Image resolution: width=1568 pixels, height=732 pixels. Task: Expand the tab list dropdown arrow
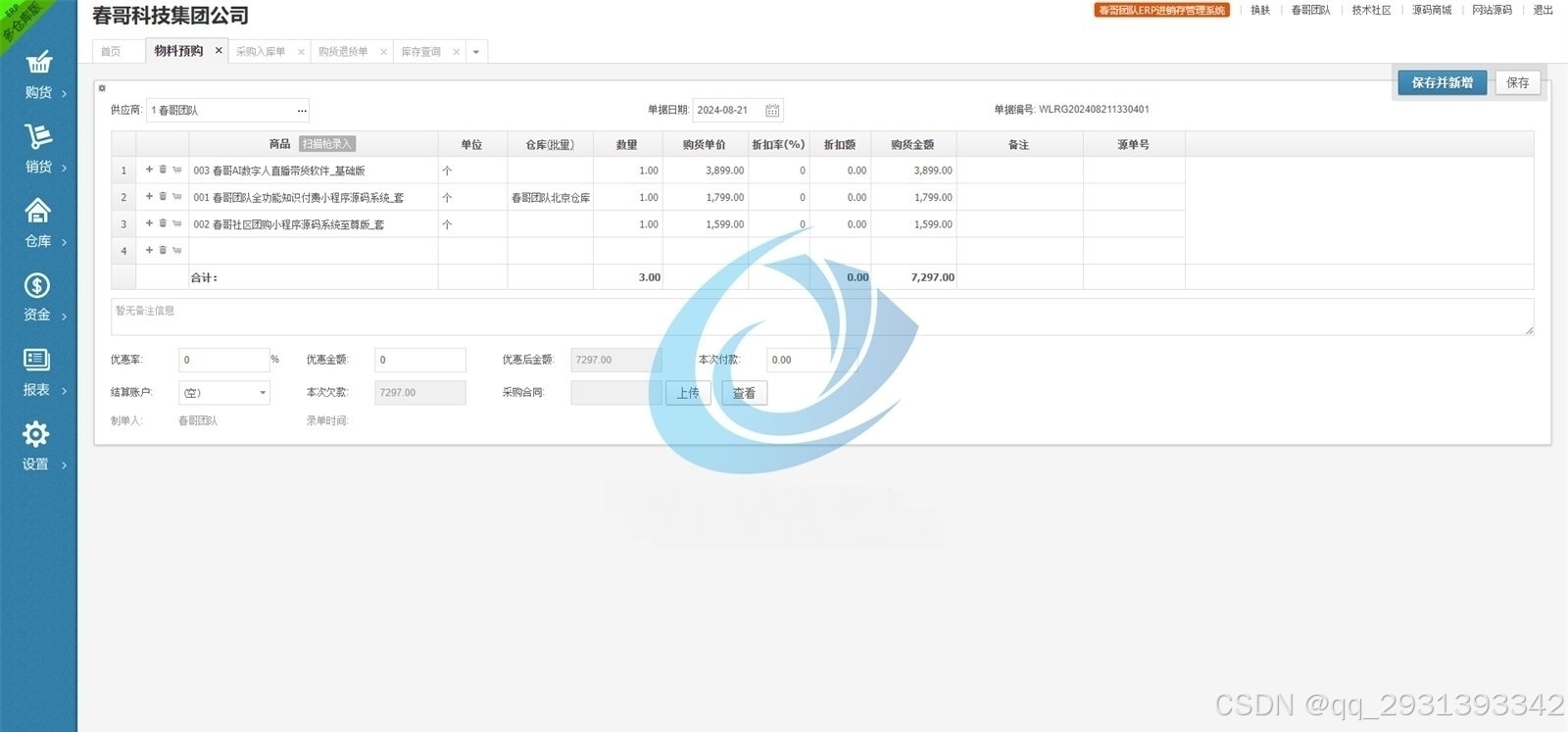(476, 52)
